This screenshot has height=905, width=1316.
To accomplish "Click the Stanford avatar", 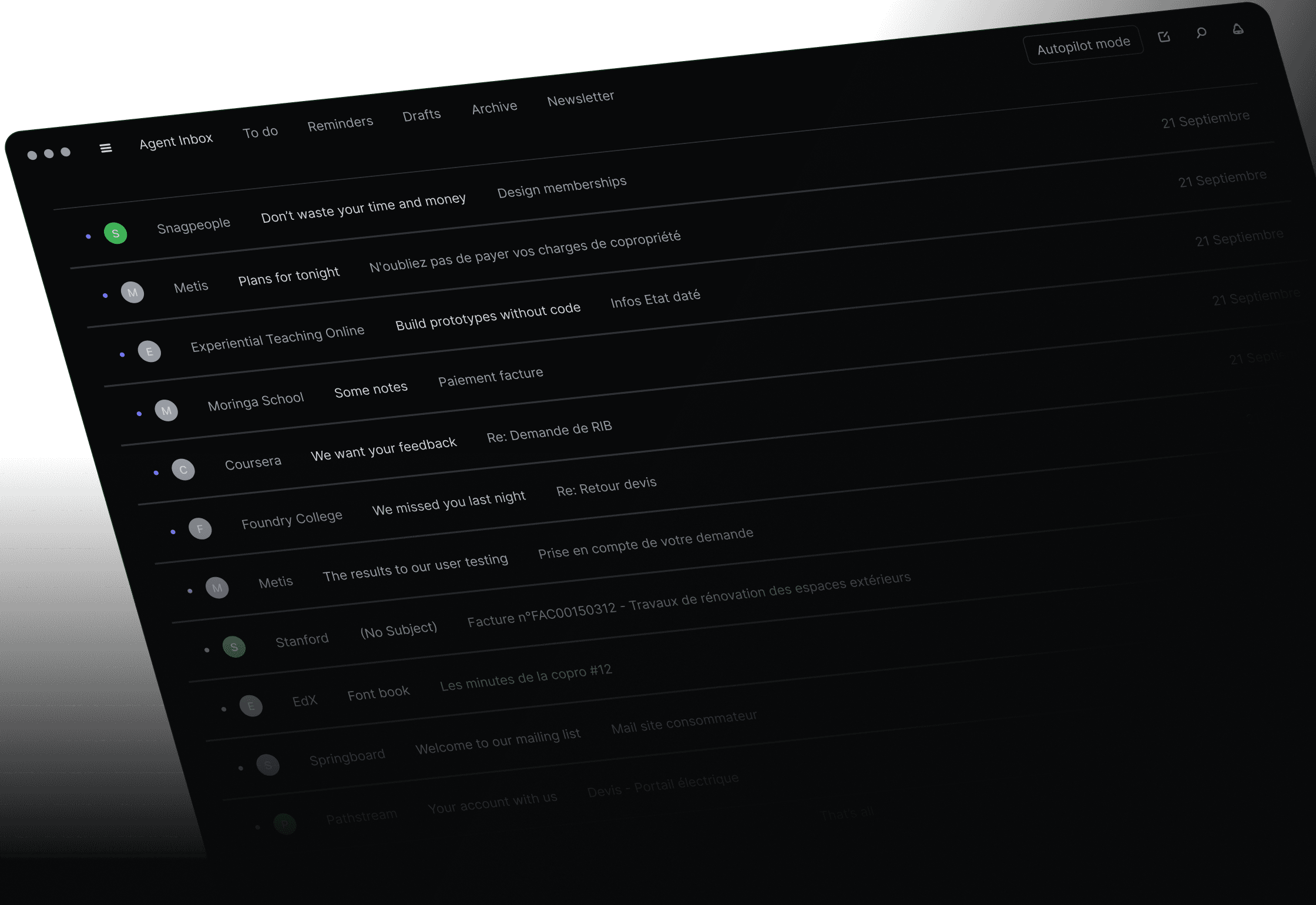I will pos(235,646).
